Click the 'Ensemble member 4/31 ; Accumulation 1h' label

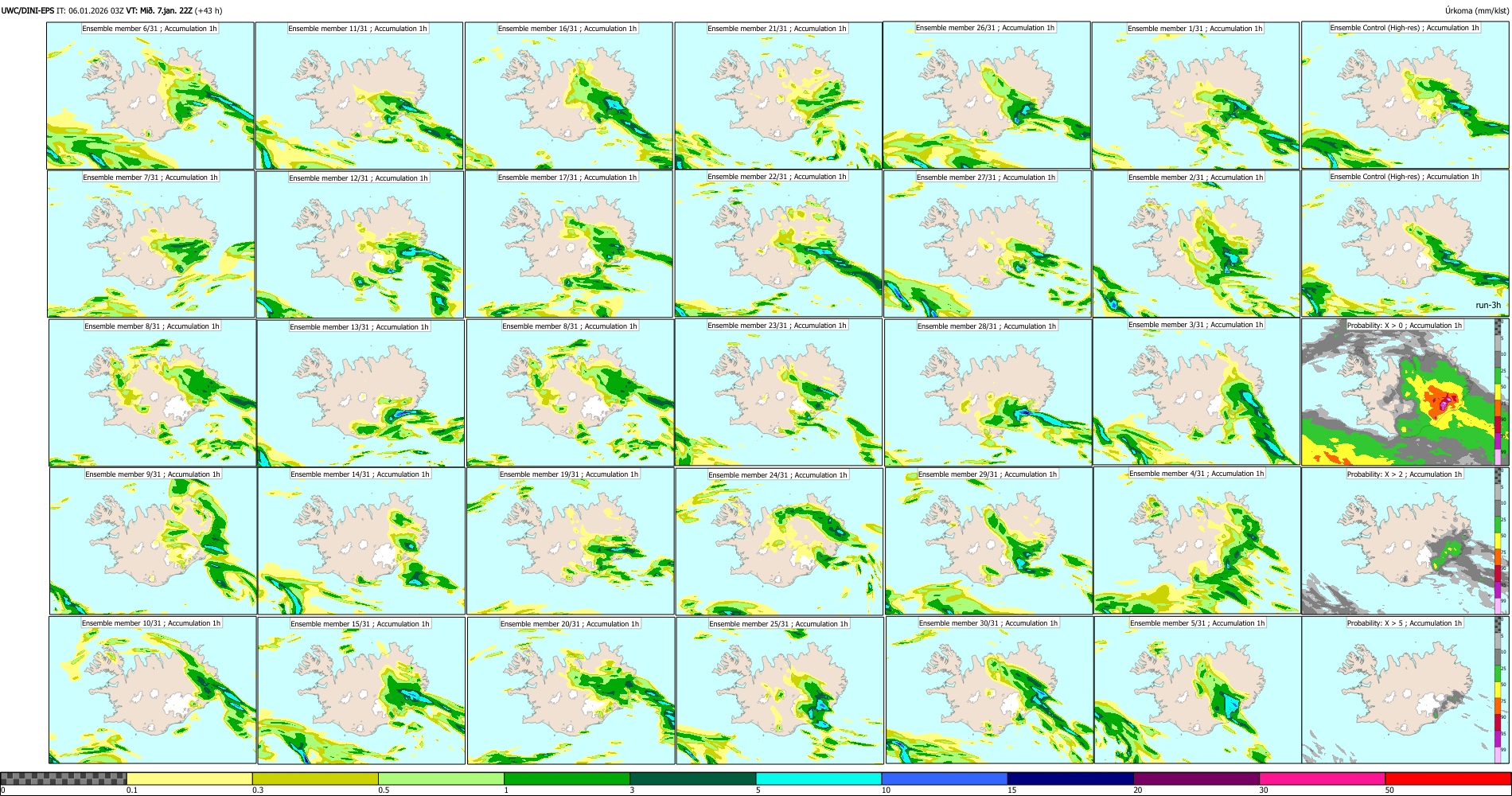[x=1197, y=474]
